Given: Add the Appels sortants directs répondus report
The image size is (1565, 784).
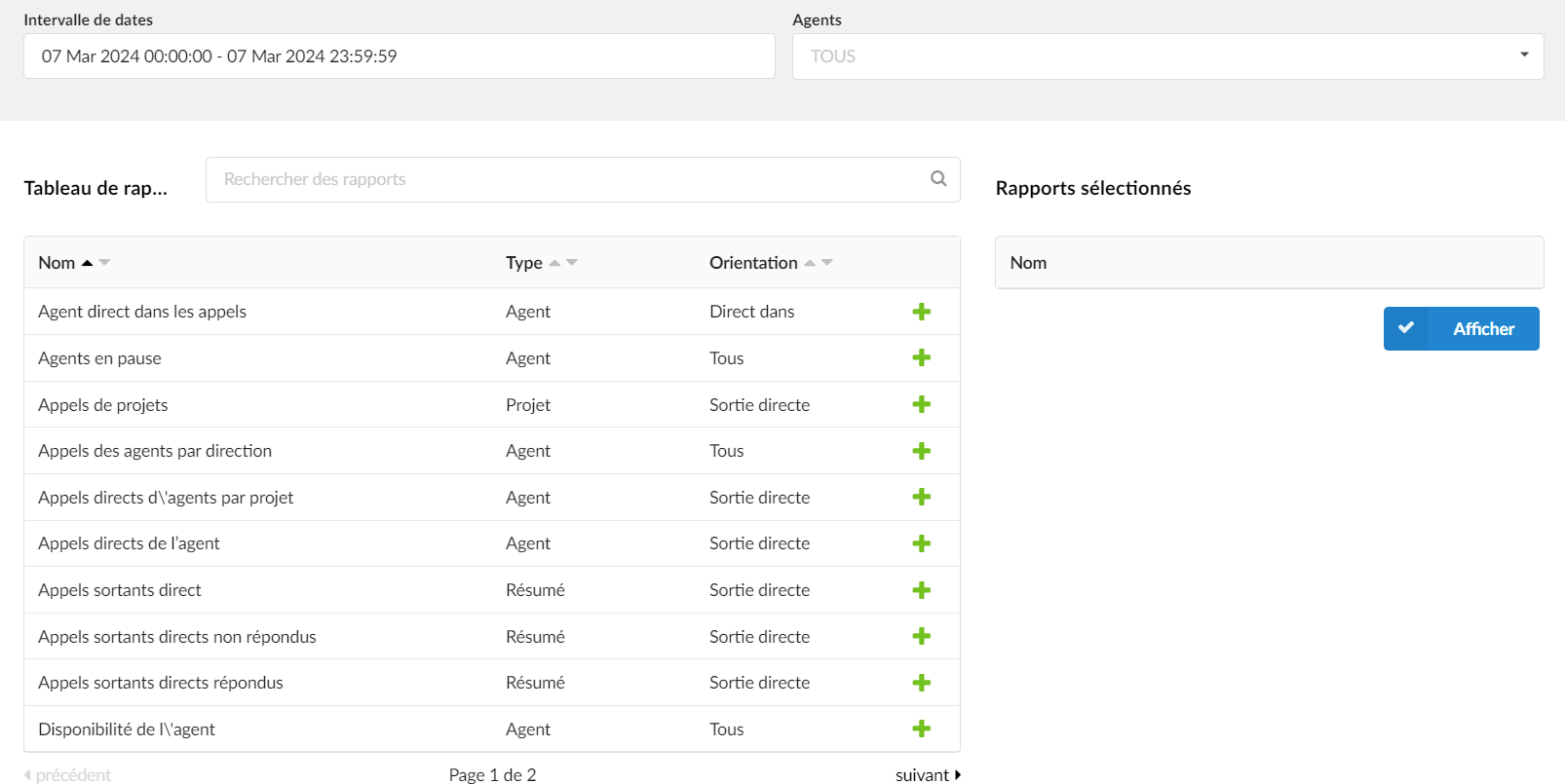Looking at the screenshot, I should [921, 683].
